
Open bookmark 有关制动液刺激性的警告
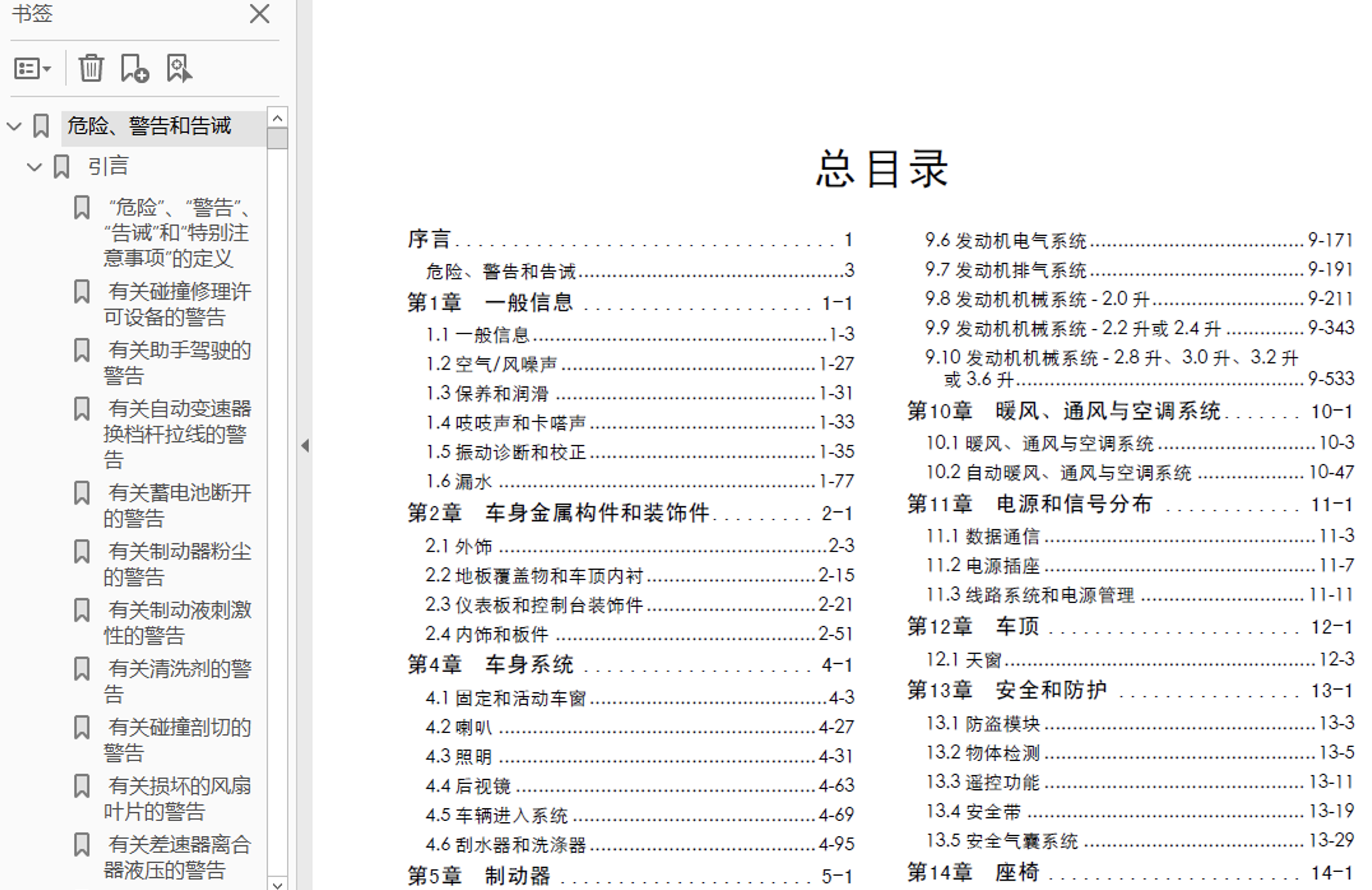pyautogui.click(x=178, y=623)
